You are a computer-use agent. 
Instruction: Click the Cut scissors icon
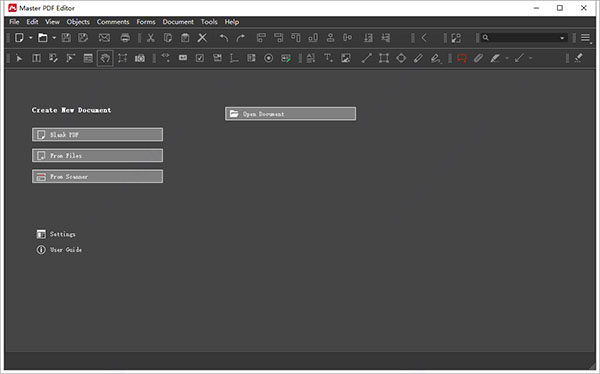151,38
